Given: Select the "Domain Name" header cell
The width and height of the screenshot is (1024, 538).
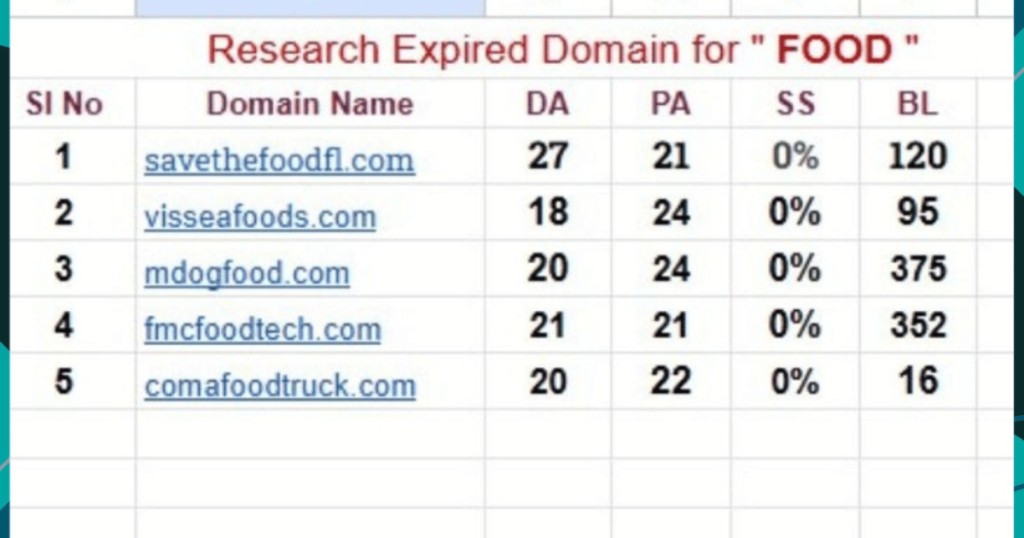Looking at the screenshot, I should [x=309, y=104].
